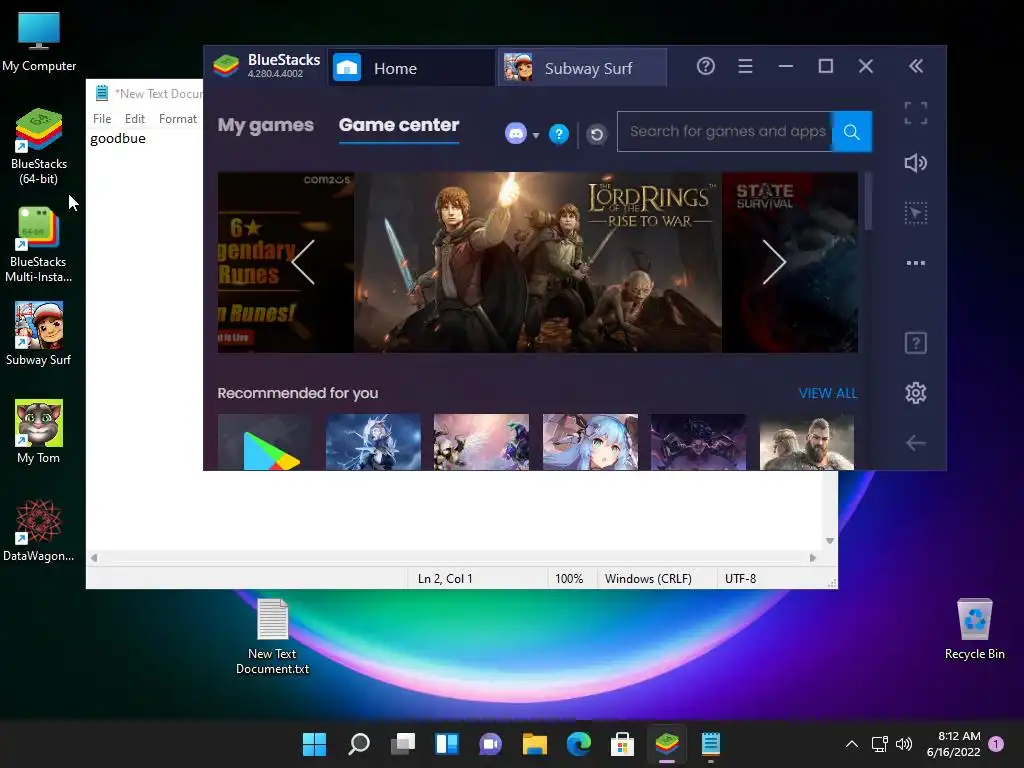Open Microsoft Store from taskbar
The image size is (1024, 768).
pyautogui.click(x=622, y=744)
